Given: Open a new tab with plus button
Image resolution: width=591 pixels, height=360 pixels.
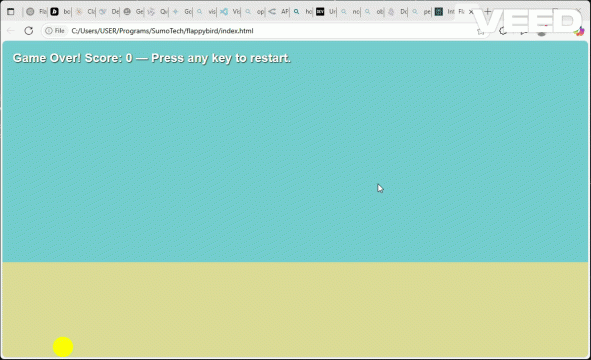Looking at the screenshot, I should [x=487, y=12].
